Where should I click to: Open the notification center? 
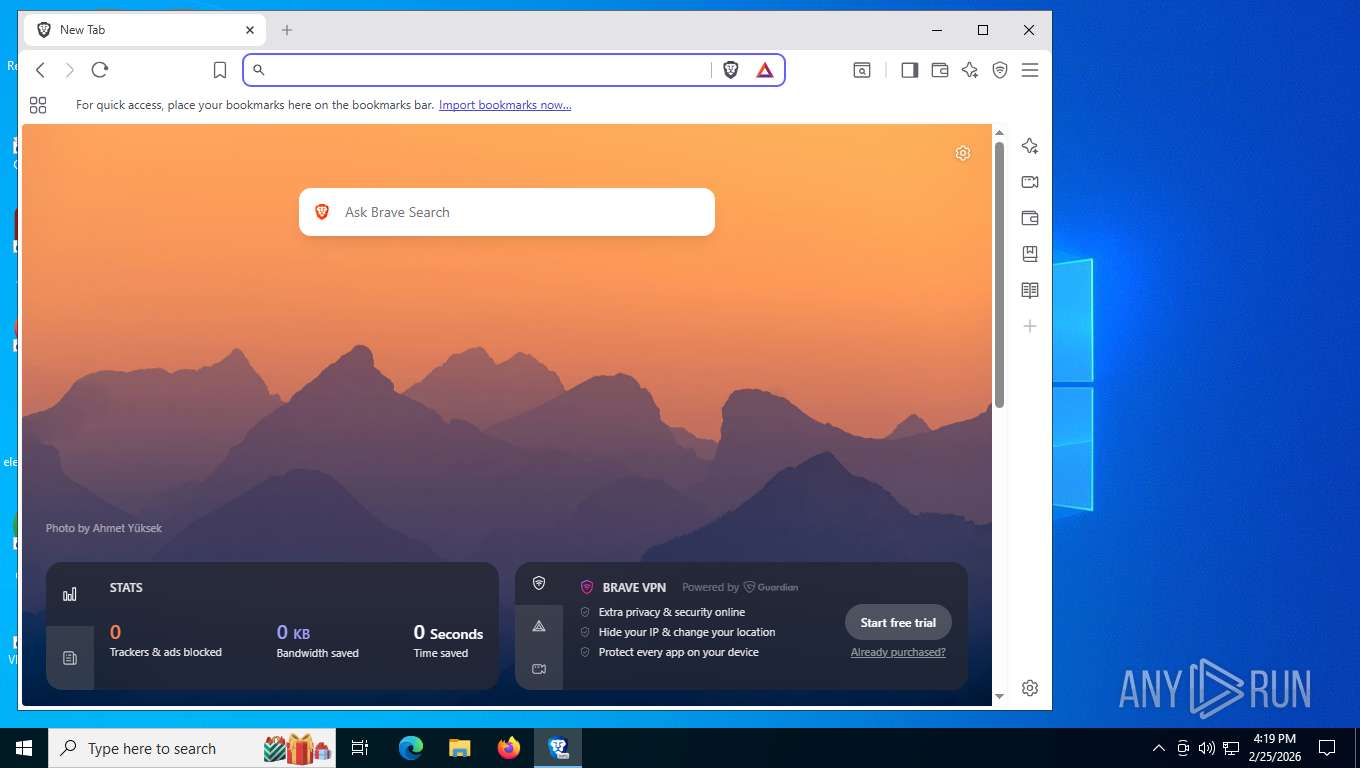pyautogui.click(x=1327, y=748)
